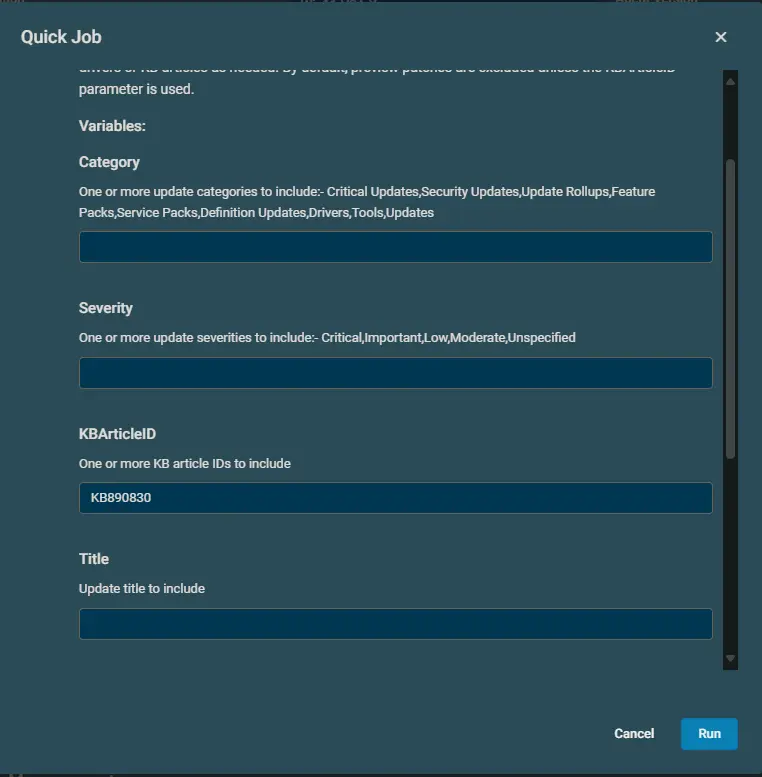Click the Category variable label
Screen dimensions: 762x777
[109, 162]
